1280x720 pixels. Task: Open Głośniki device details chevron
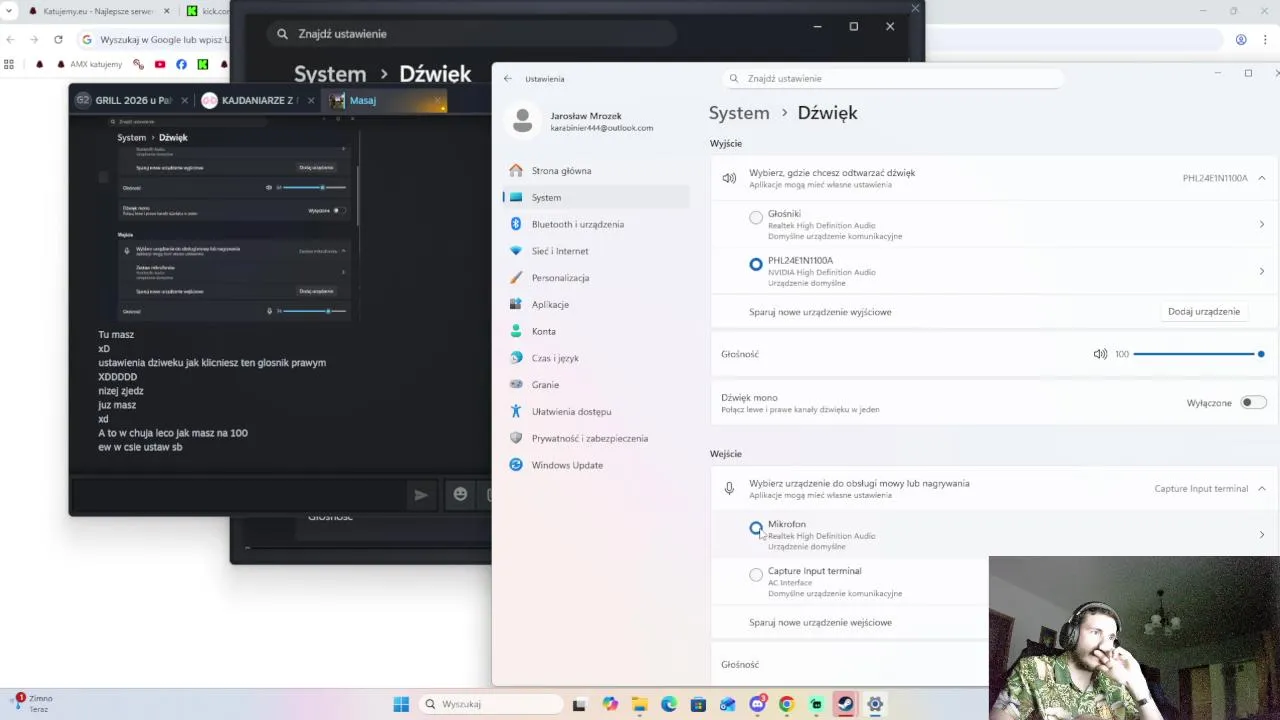pos(1262,224)
